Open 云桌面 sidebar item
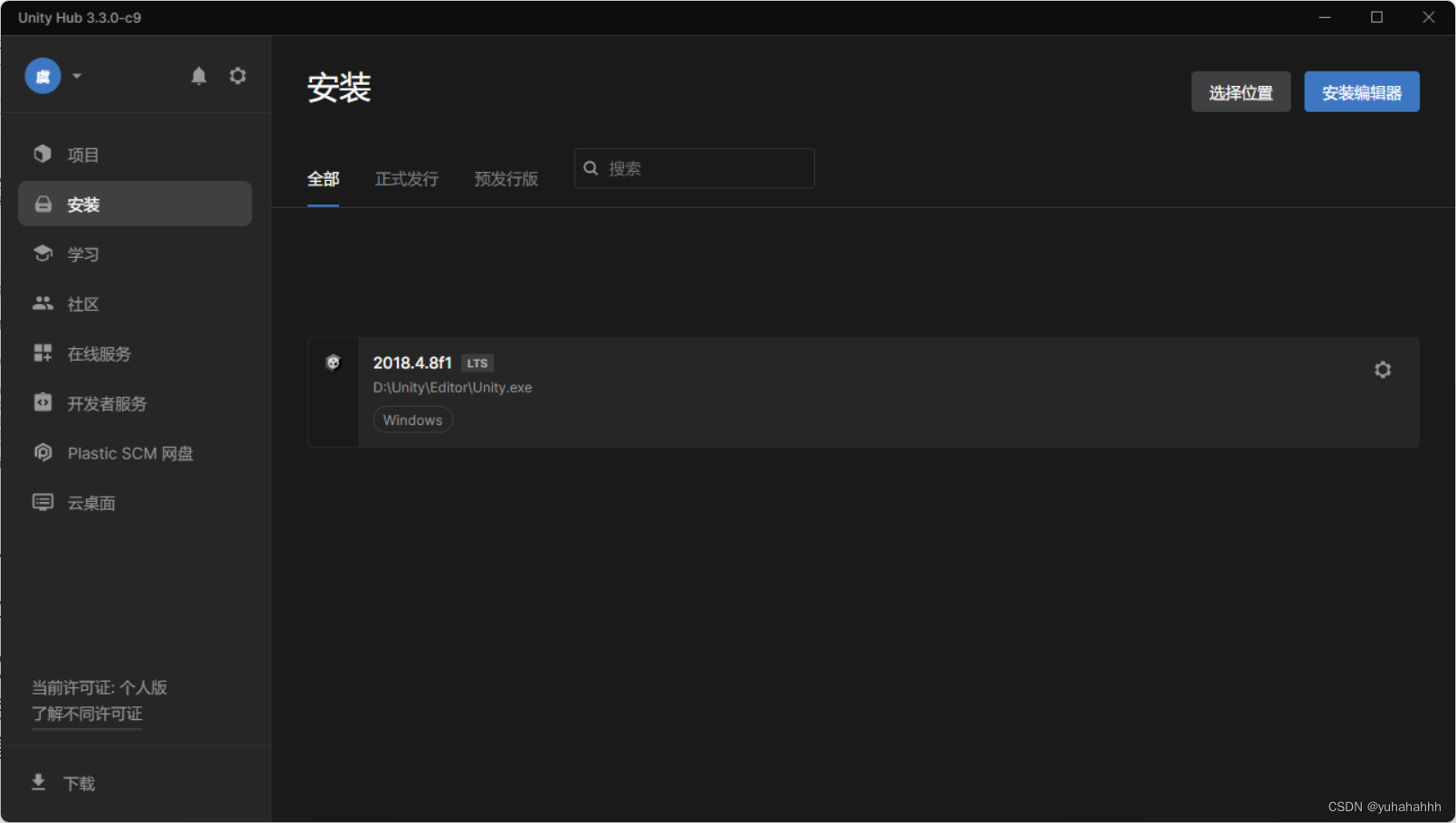 point(135,503)
